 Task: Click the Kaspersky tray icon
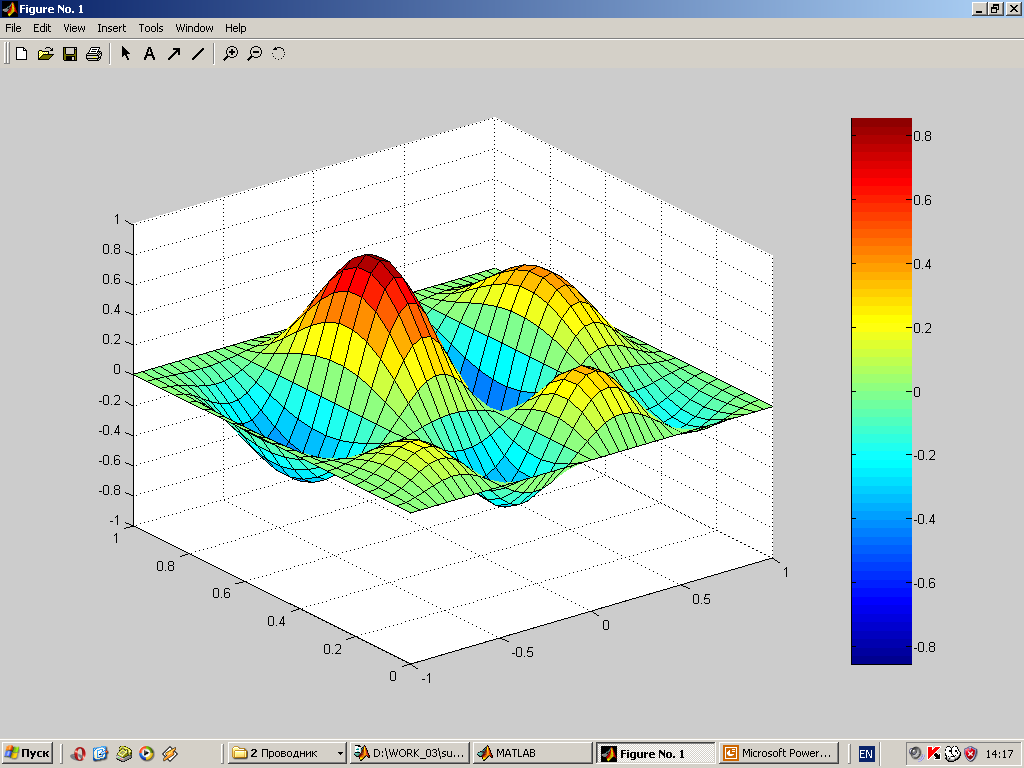(934, 754)
